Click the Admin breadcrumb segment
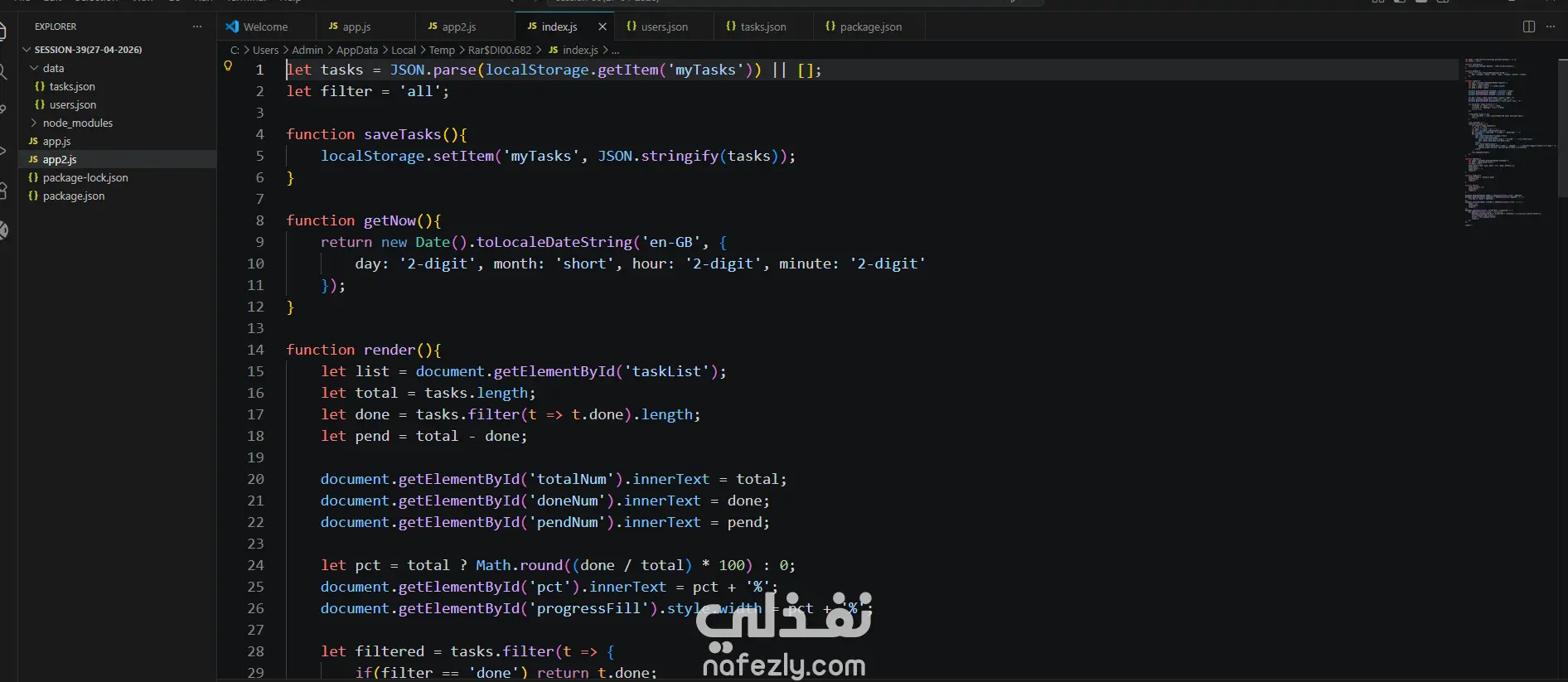This screenshot has height=682, width=1568. [307, 50]
